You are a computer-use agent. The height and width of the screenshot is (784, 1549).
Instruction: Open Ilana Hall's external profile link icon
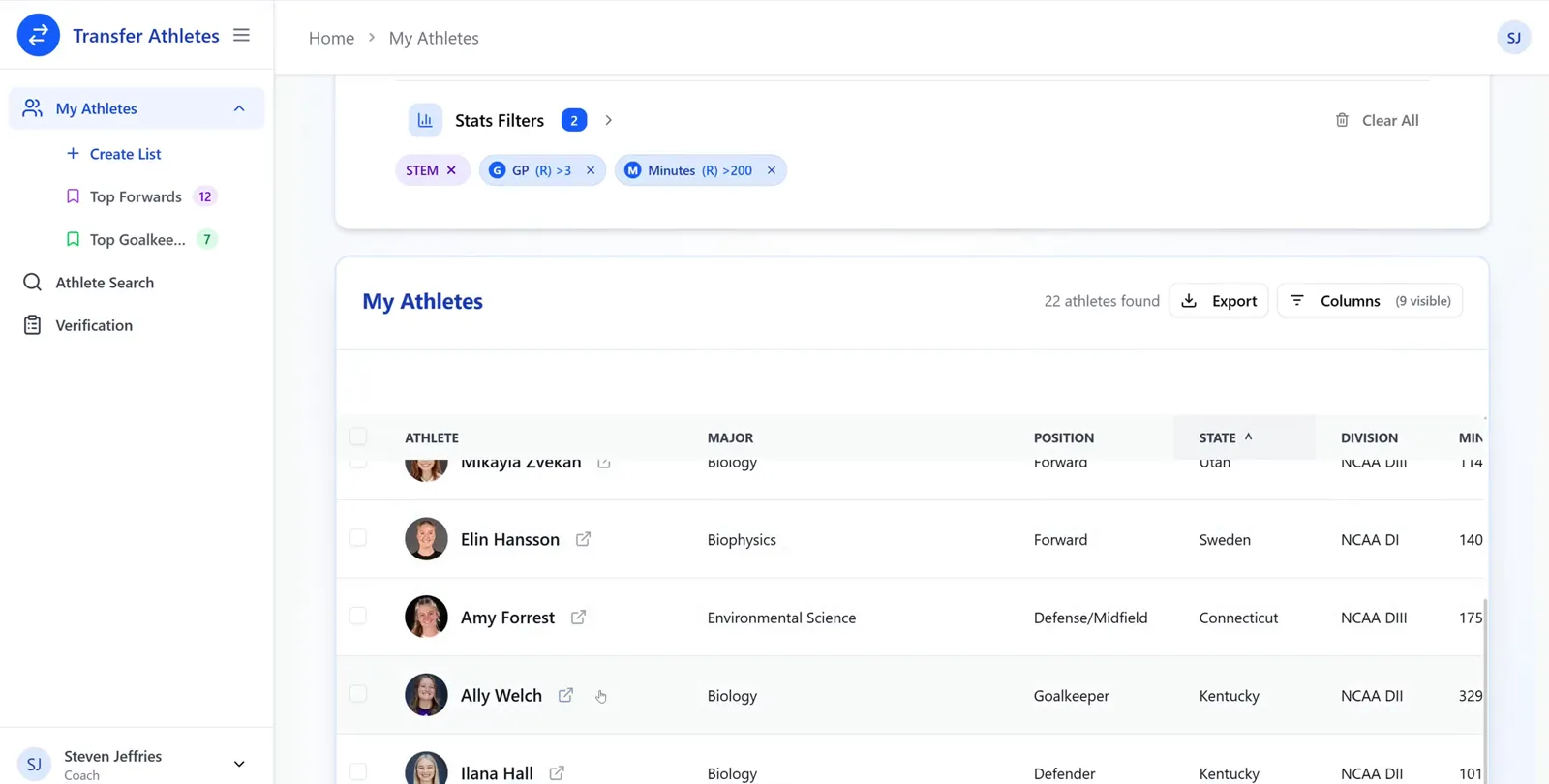(x=557, y=772)
